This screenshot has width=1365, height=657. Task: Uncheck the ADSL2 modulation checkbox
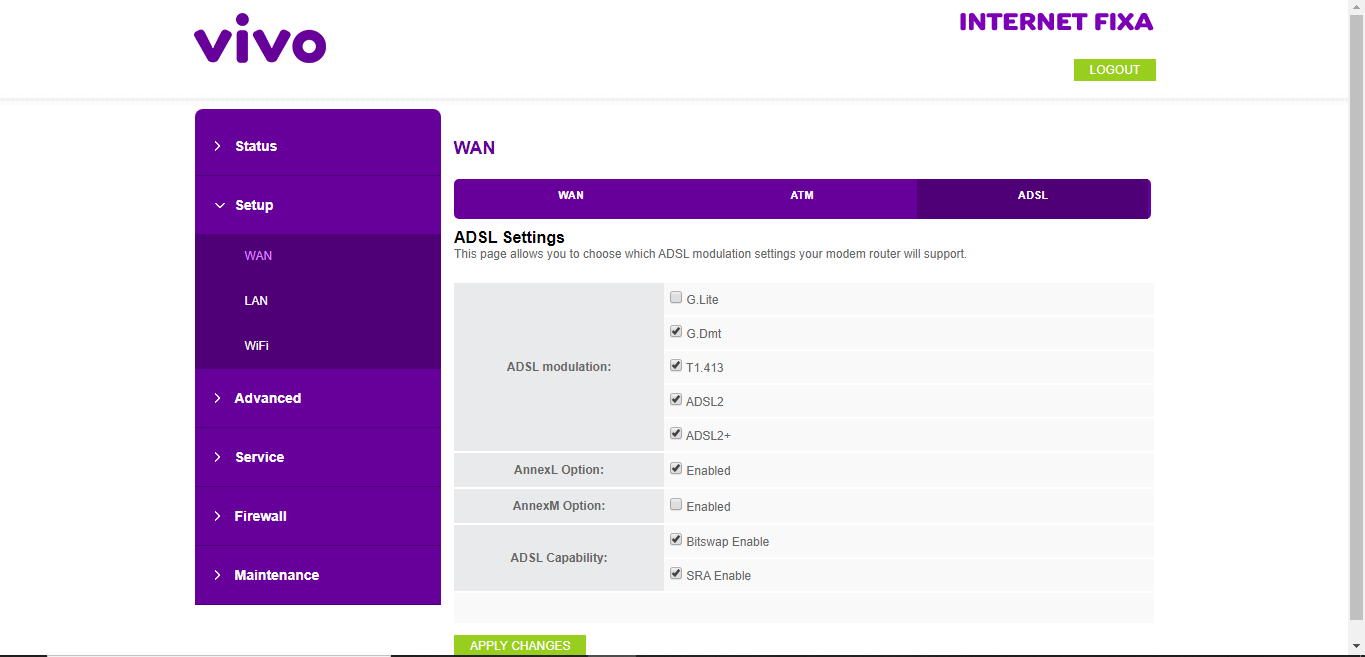tap(676, 399)
